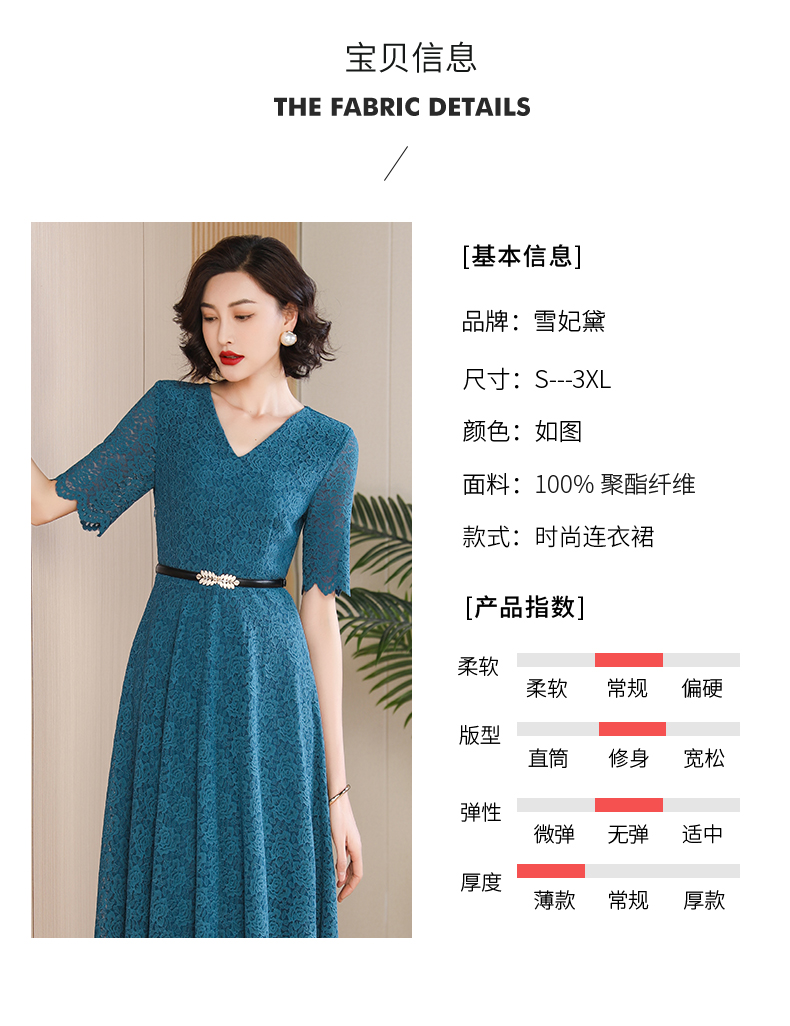Click the brand name 雪妃黛
This screenshot has height=1026, width=790.
click(x=570, y=321)
